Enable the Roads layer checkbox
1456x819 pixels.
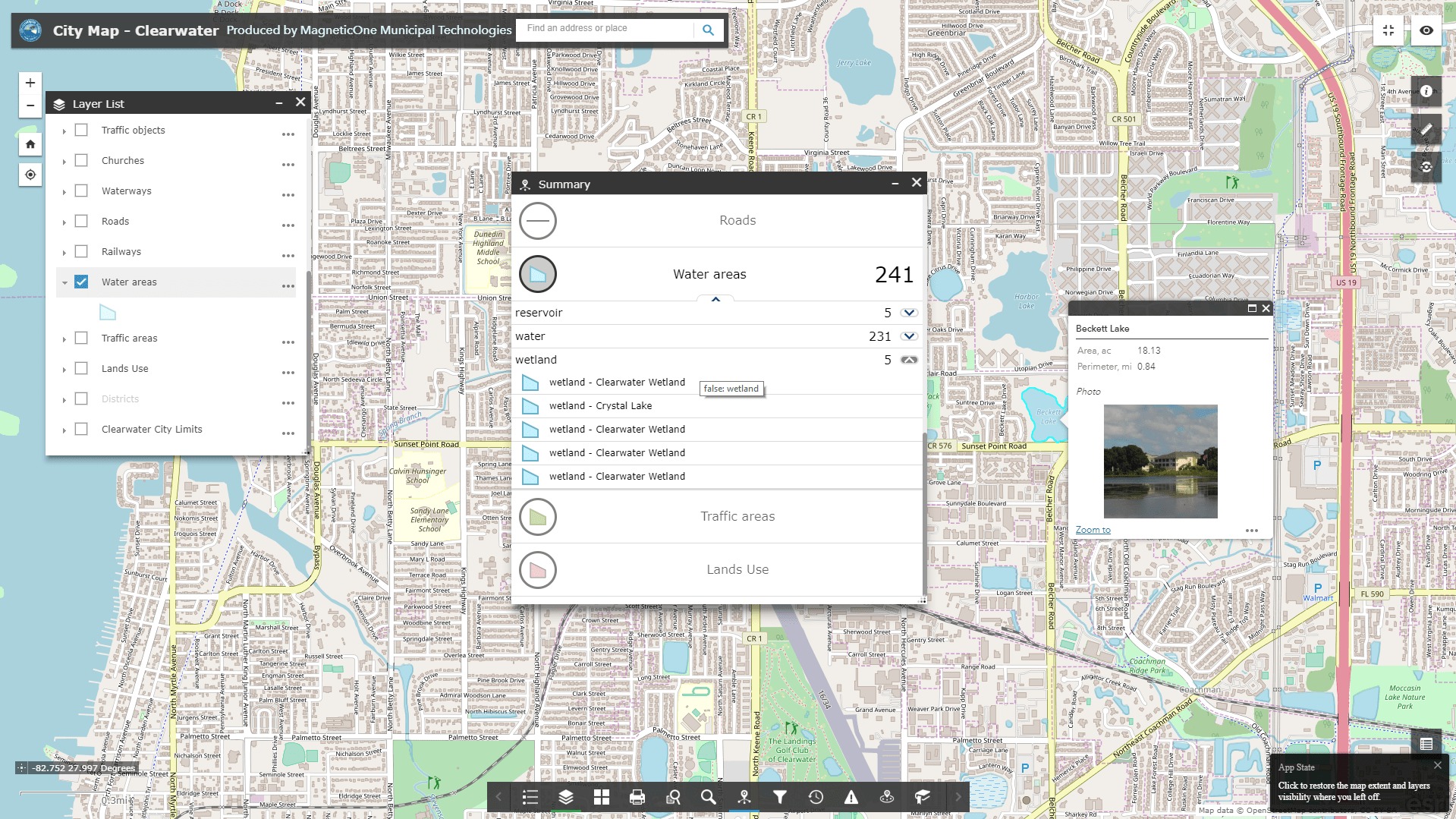(x=81, y=220)
